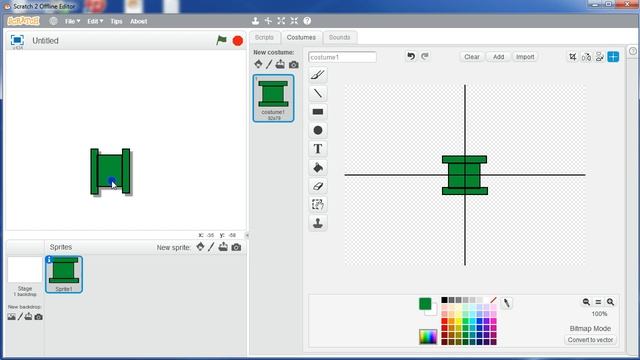Redo the paint action
This screenshot has width=640, height=360.
tap(425, 56)
